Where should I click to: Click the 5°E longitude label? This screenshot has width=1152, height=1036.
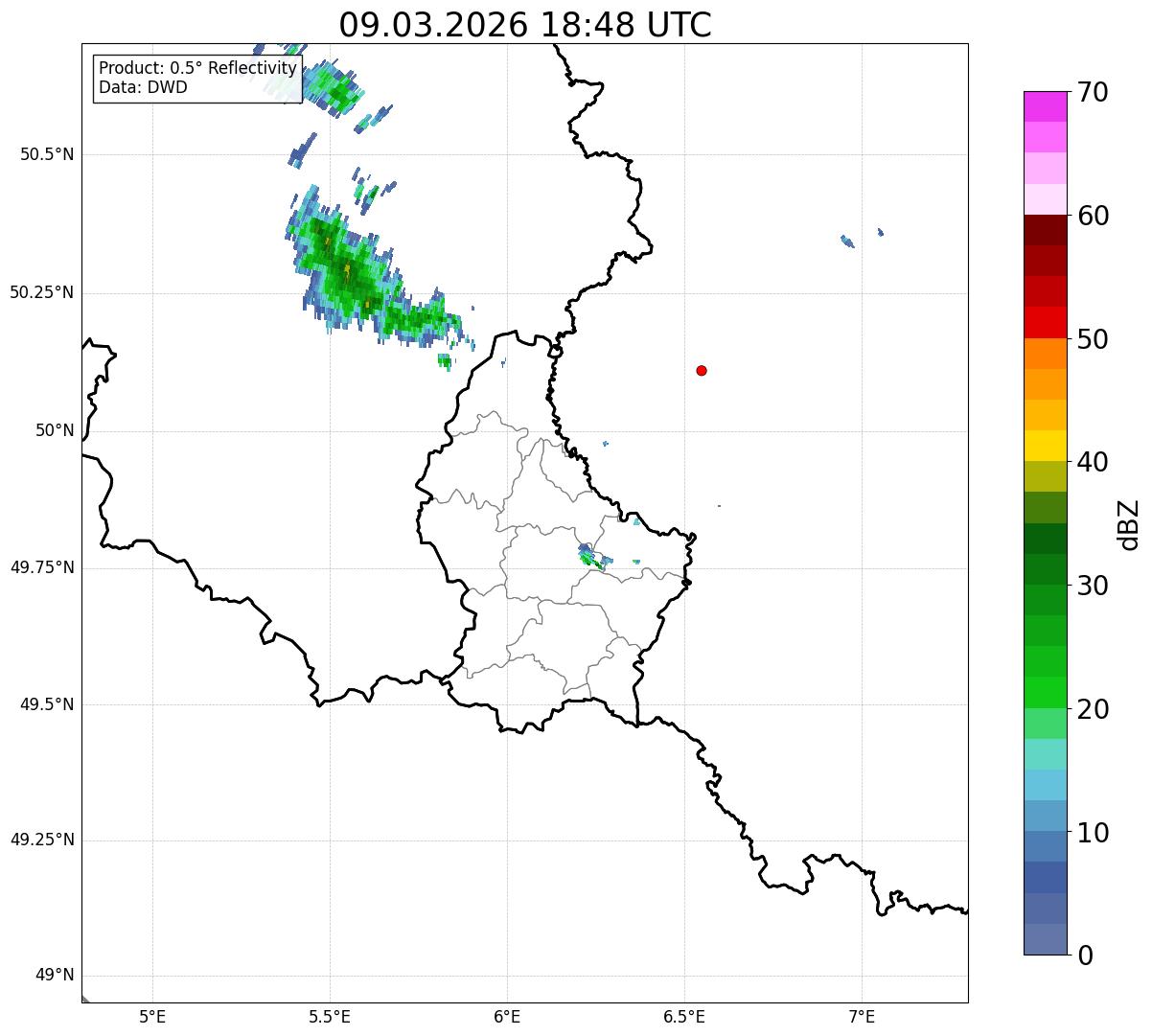(x=152, y=1016)
